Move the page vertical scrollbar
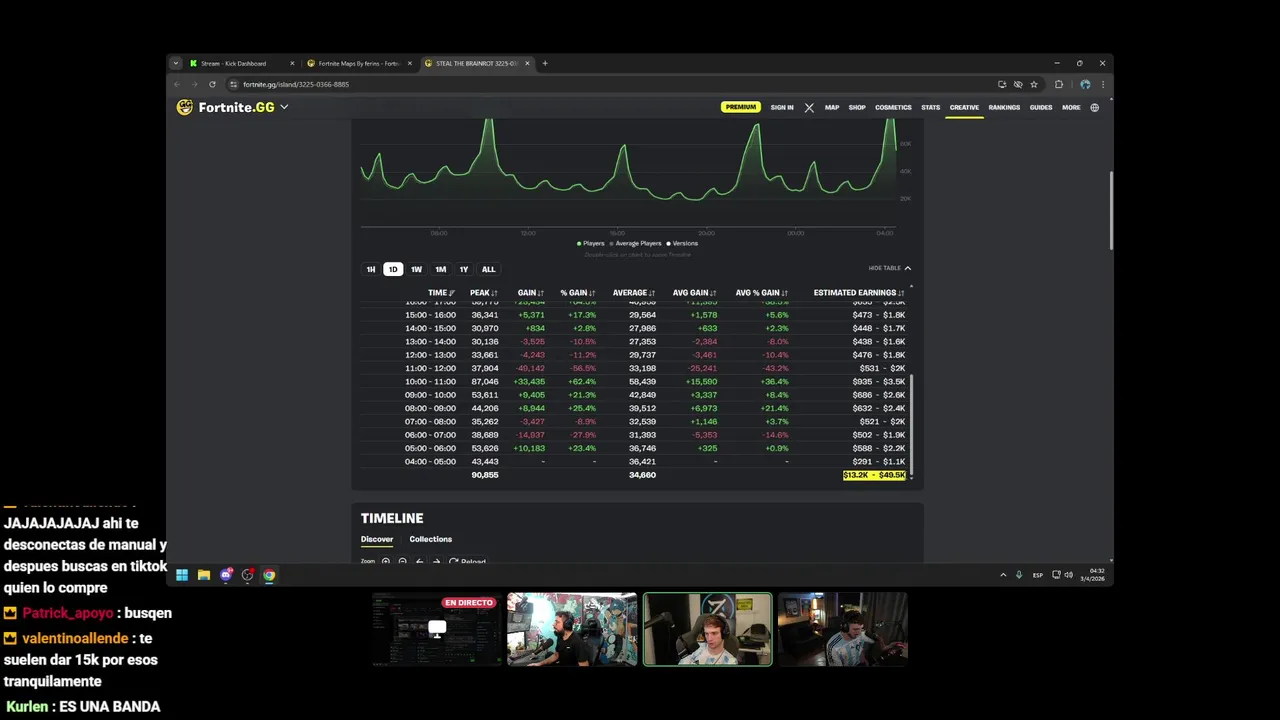Screen dimensions: 1280x720 [x=1111, y=210]
